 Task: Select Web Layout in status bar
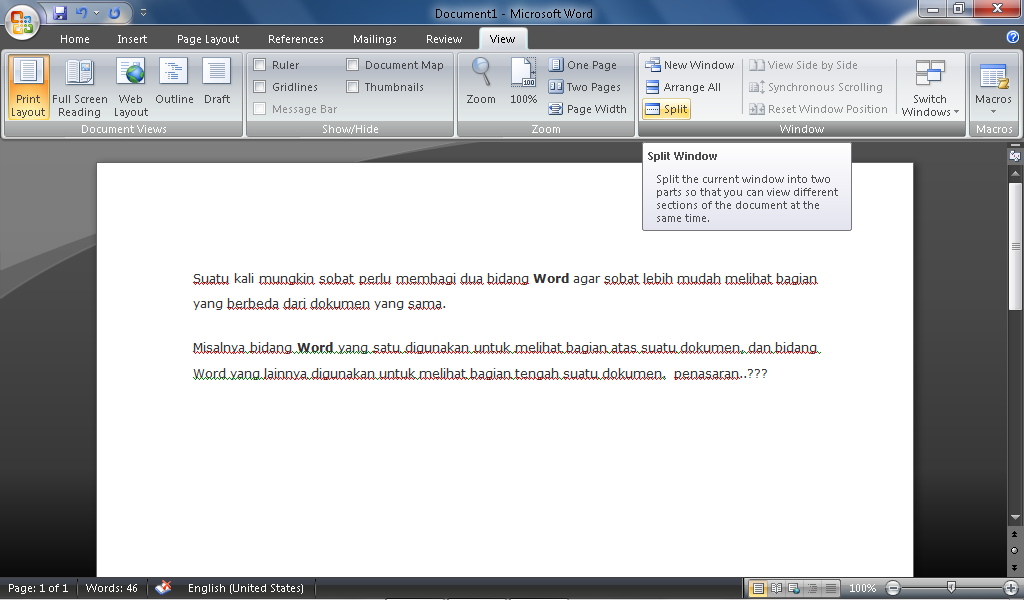point(794,588)
